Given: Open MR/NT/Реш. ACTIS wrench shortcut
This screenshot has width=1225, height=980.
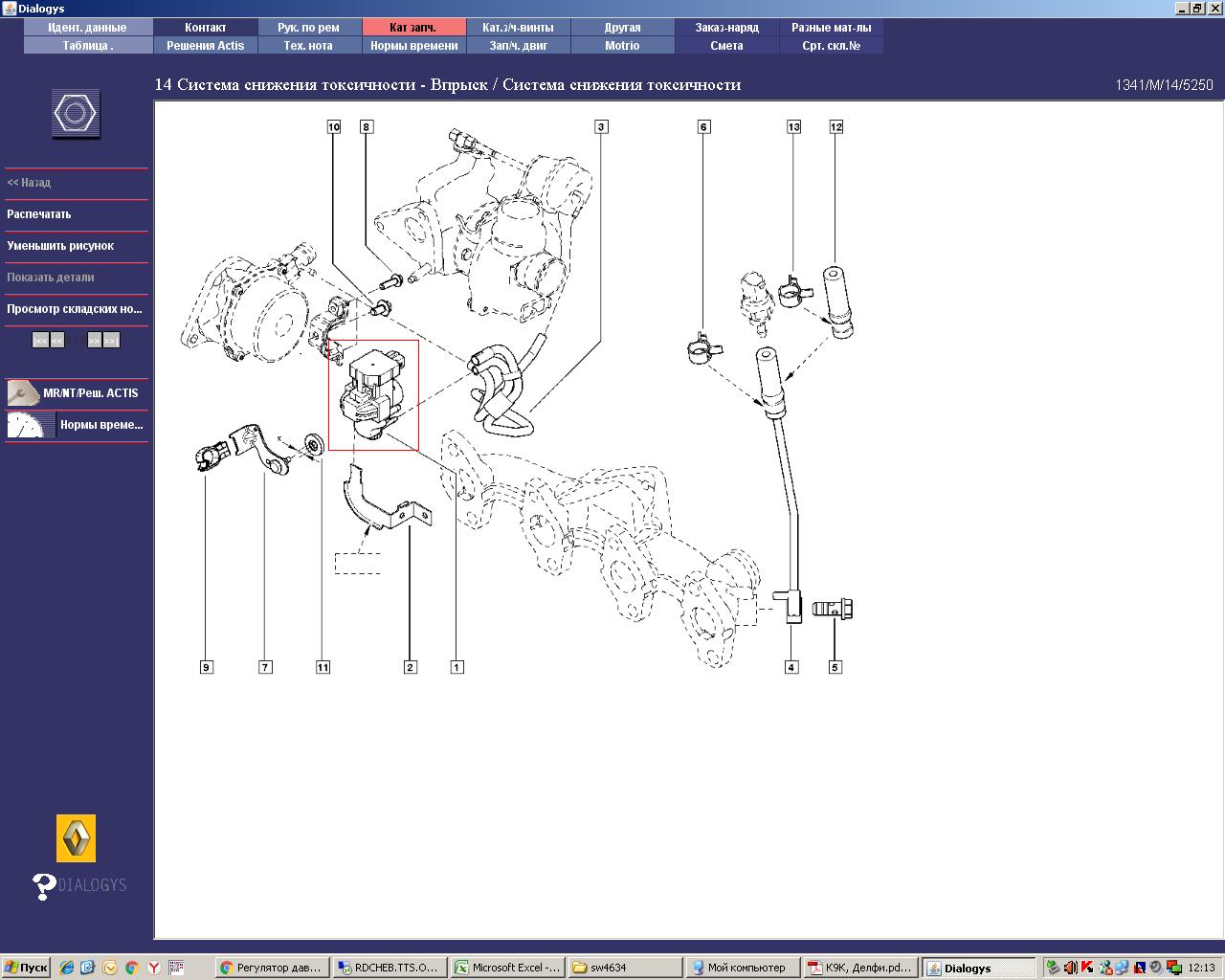Looking at the screenshot, I should (77, 393).
